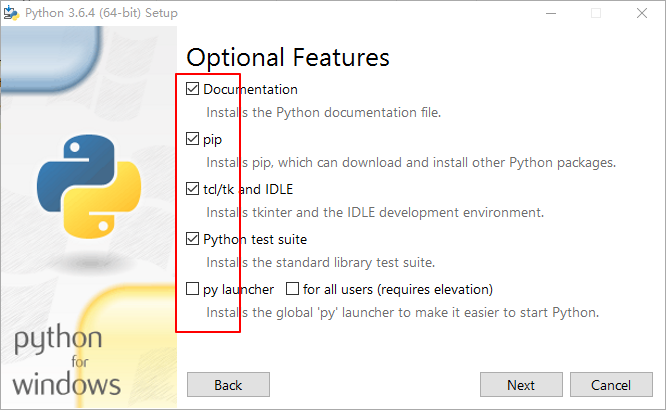Check the for all users option
This screenshot has height=410, width=666.
[292, 289]
